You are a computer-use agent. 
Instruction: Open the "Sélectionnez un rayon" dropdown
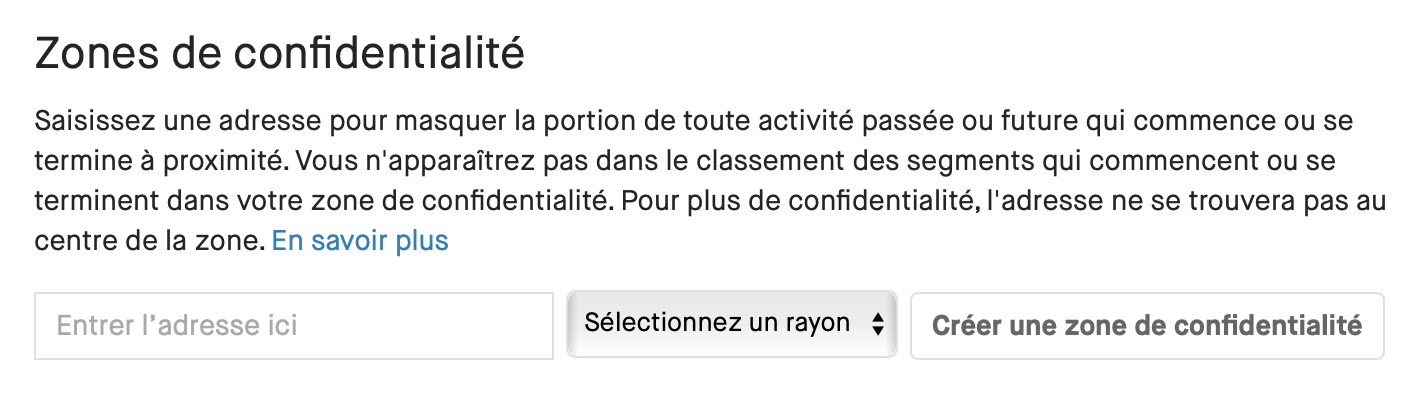731,324
